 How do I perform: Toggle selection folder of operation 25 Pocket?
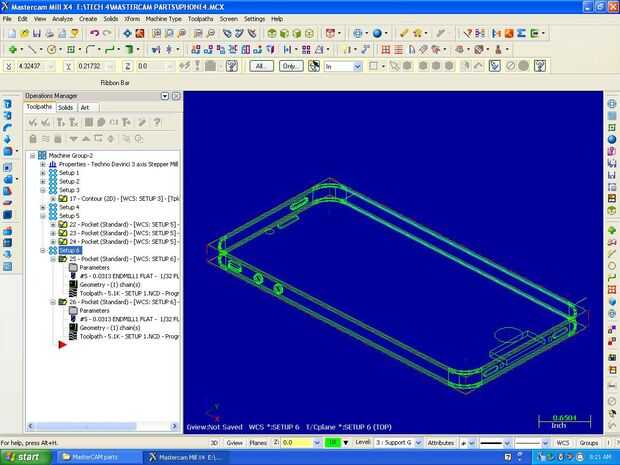(63, 259)
